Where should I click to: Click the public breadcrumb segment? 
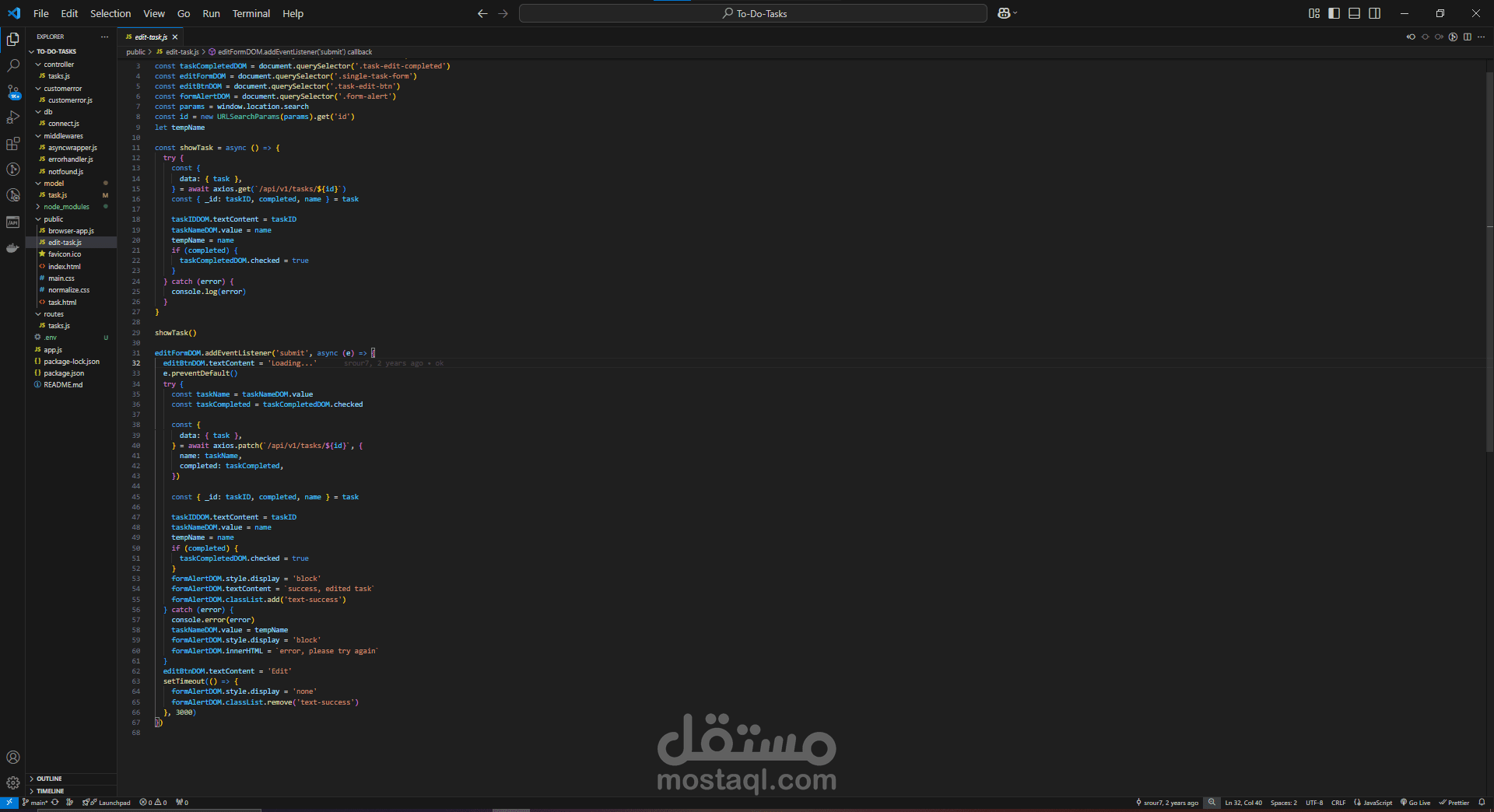pyautogui.click(x=136, y=52)
